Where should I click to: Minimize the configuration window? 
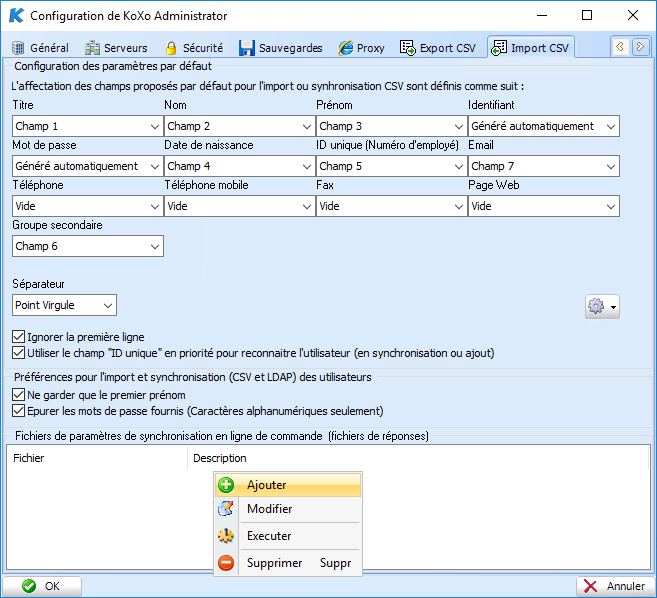point(542,16)
